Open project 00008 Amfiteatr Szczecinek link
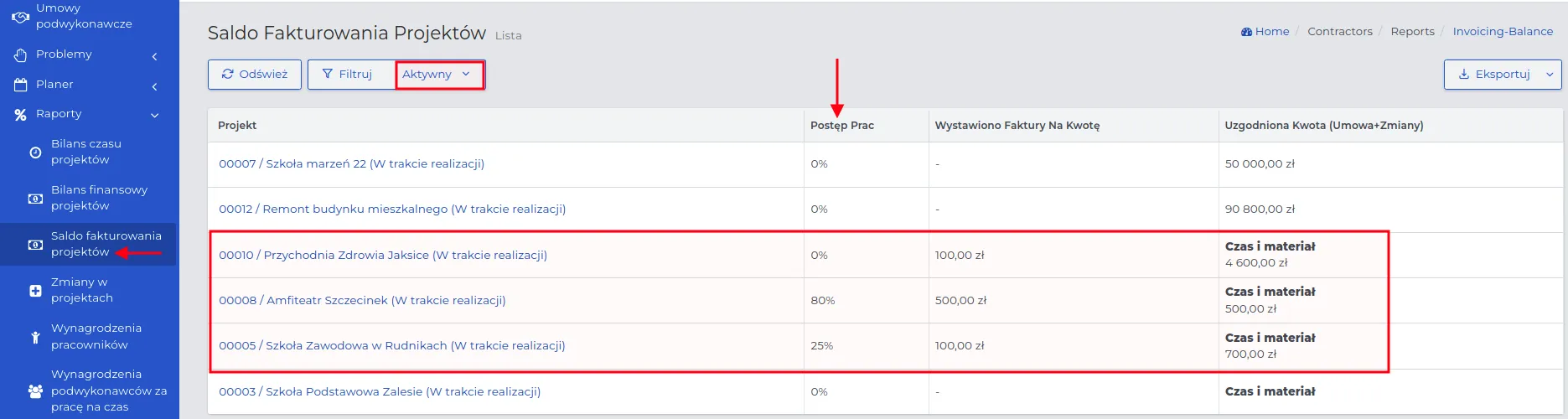This screenshot has width=1568, height=419. [362, 300]
